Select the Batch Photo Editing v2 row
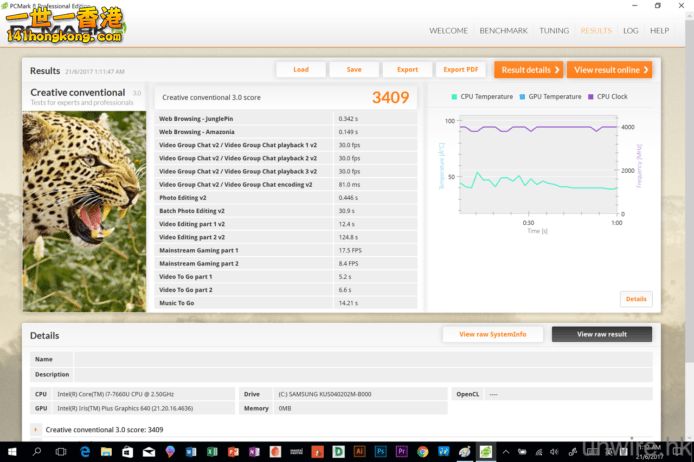Screen dimensions: 694x462 pyautogui.click(x=286, y=211)
